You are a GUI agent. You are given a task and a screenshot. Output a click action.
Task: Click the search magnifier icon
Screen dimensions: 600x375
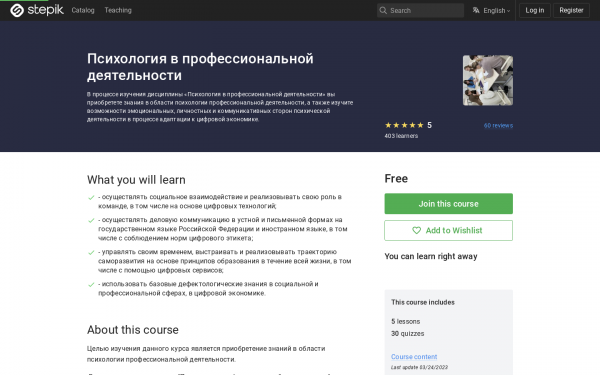tap(383, 10)
